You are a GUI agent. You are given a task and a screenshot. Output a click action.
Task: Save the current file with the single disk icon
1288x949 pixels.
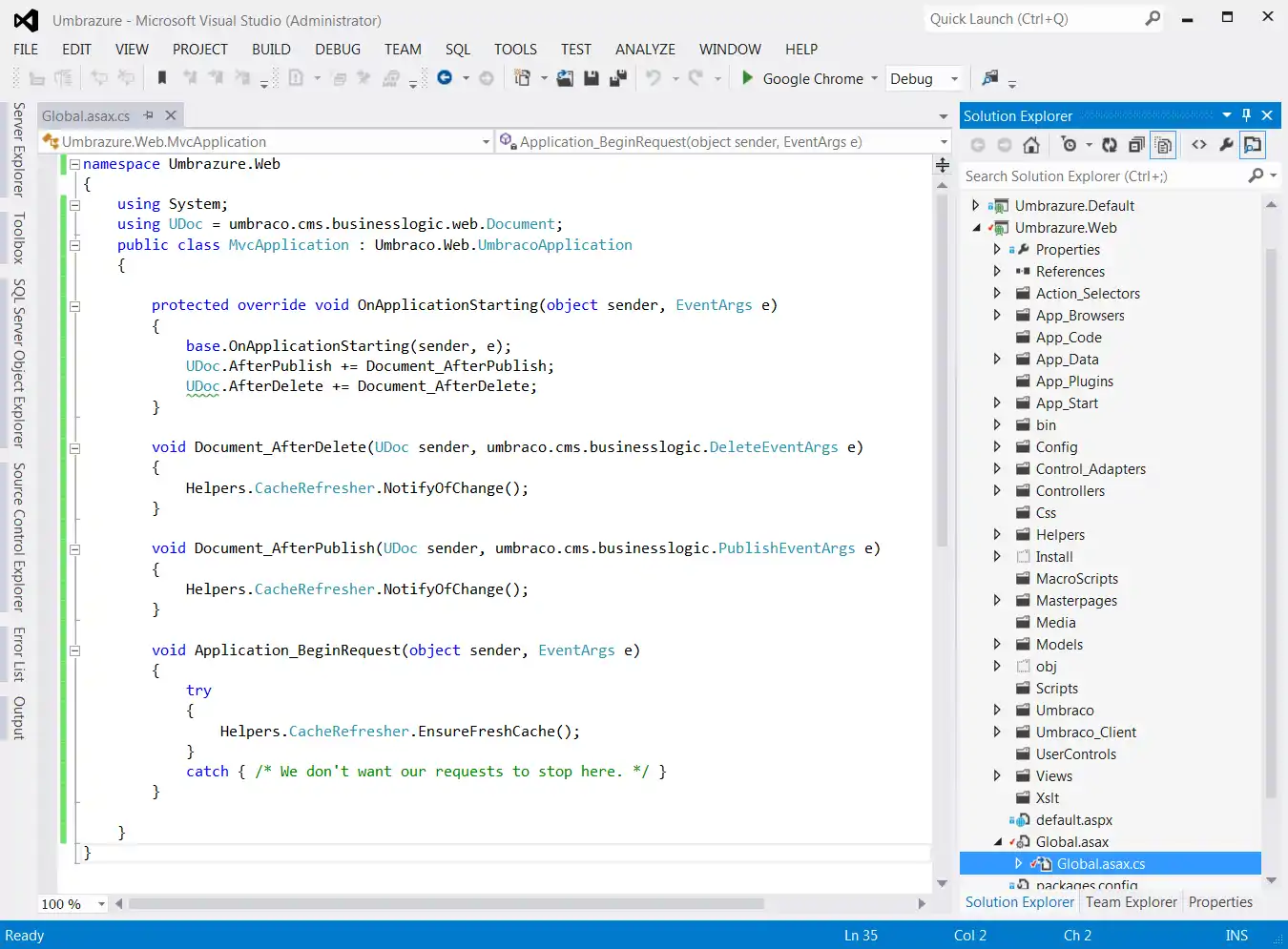592,78
